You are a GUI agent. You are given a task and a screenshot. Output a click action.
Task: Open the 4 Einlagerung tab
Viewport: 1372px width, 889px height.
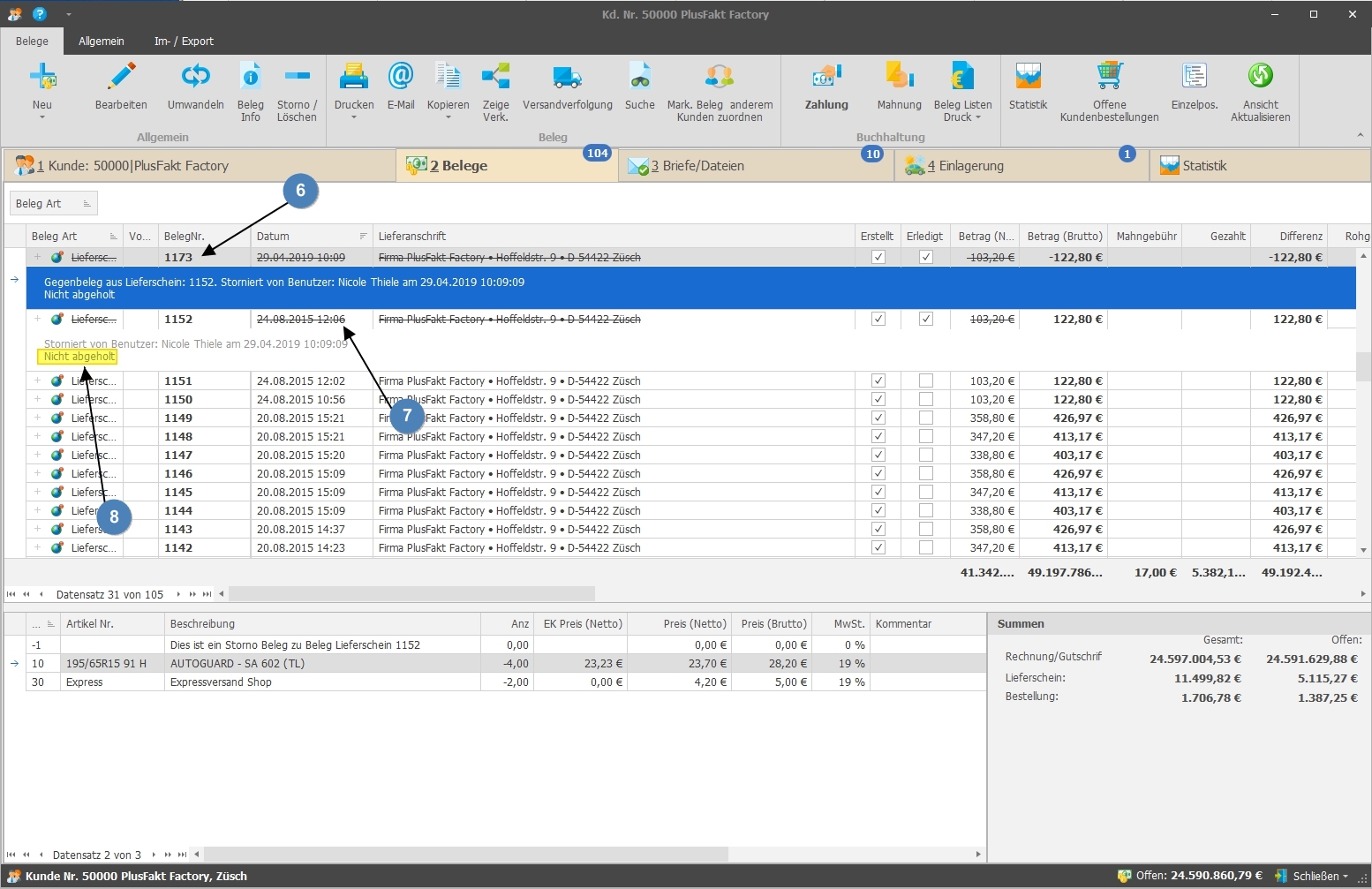point(1022,166)
